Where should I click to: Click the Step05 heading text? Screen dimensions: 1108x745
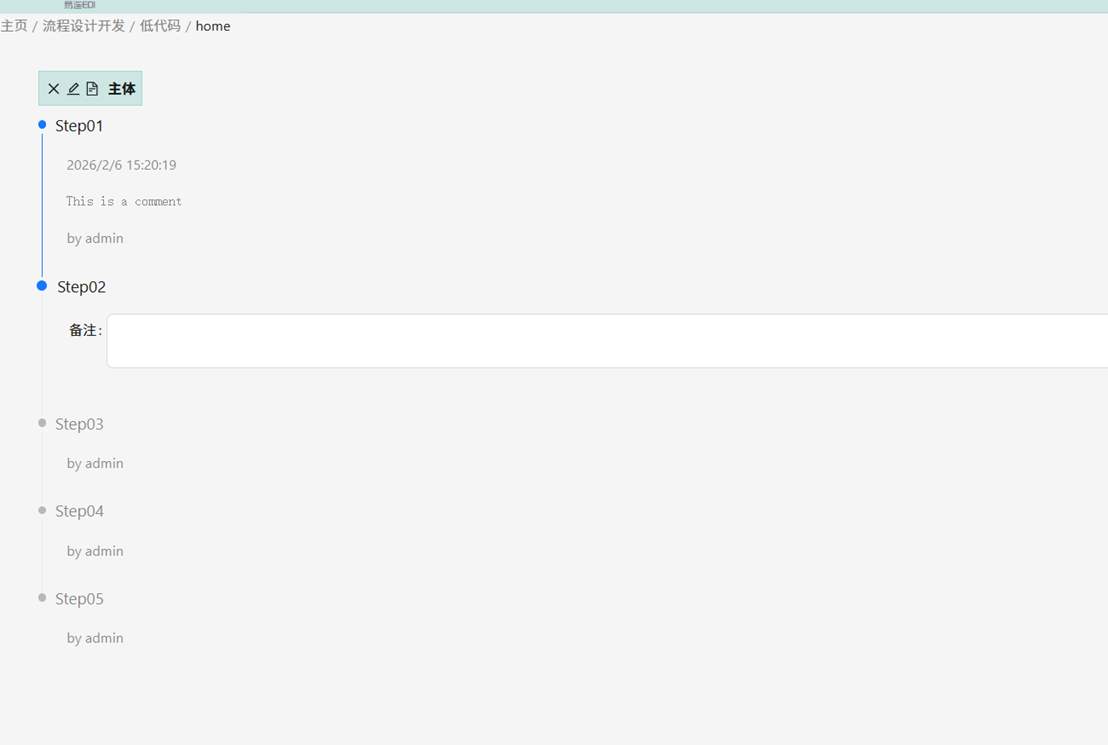click(79, 599)
